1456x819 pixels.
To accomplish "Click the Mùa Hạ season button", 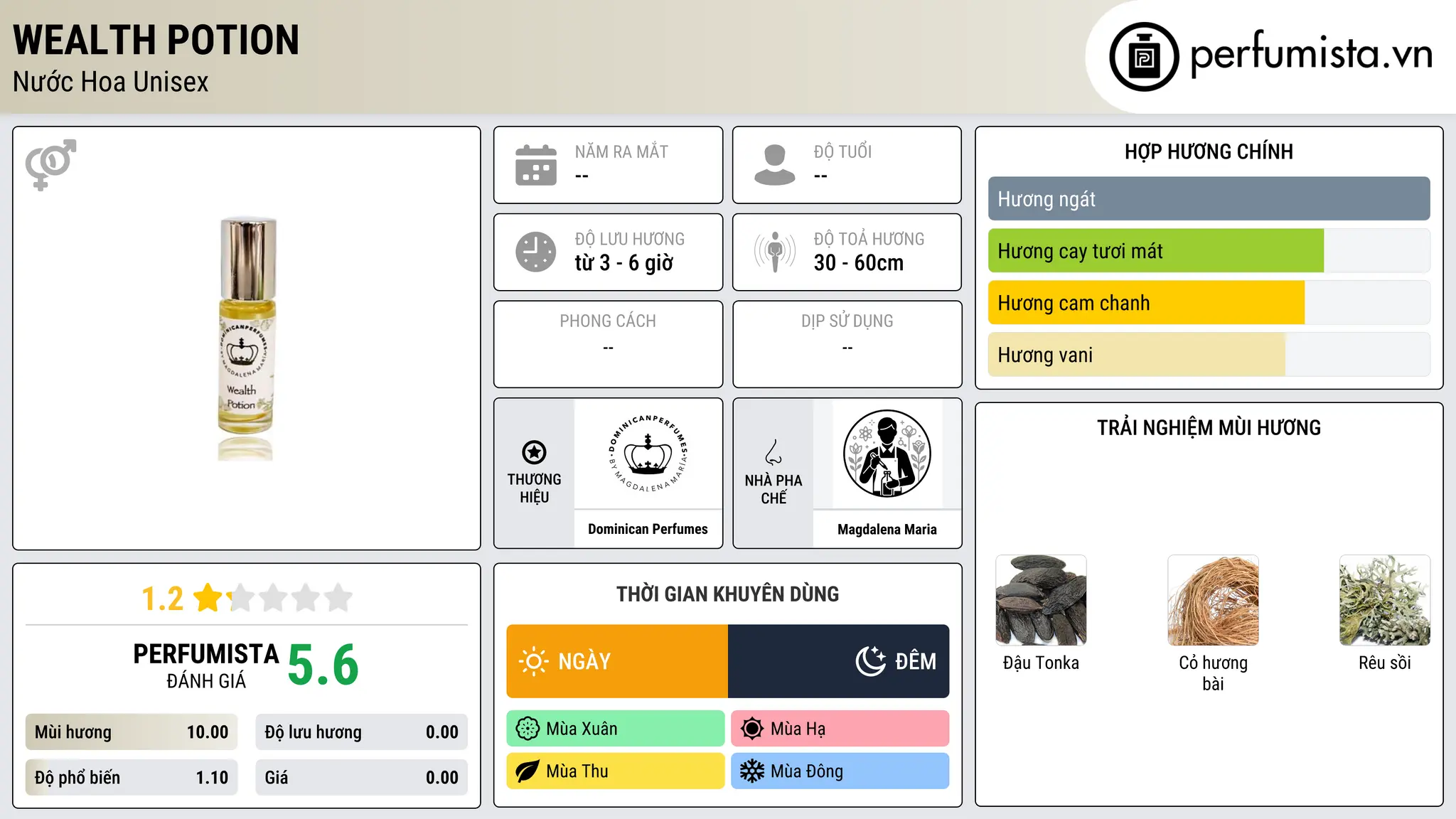I will point(840,729).
